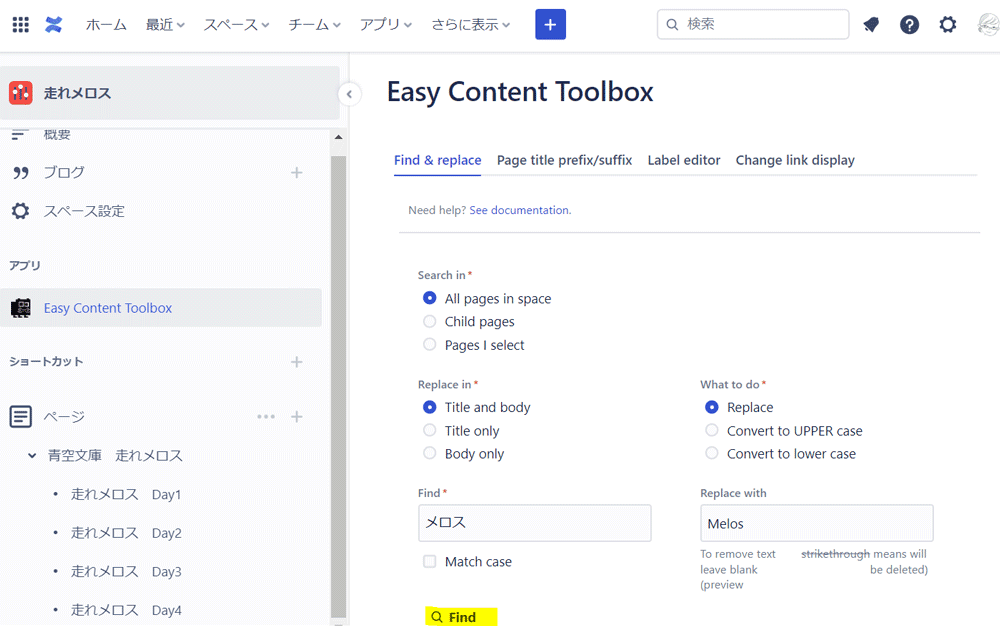Viewport: 1000px width, 626px height.
Task: Switch to the Find & replace tab
Action: coord(438,161)
